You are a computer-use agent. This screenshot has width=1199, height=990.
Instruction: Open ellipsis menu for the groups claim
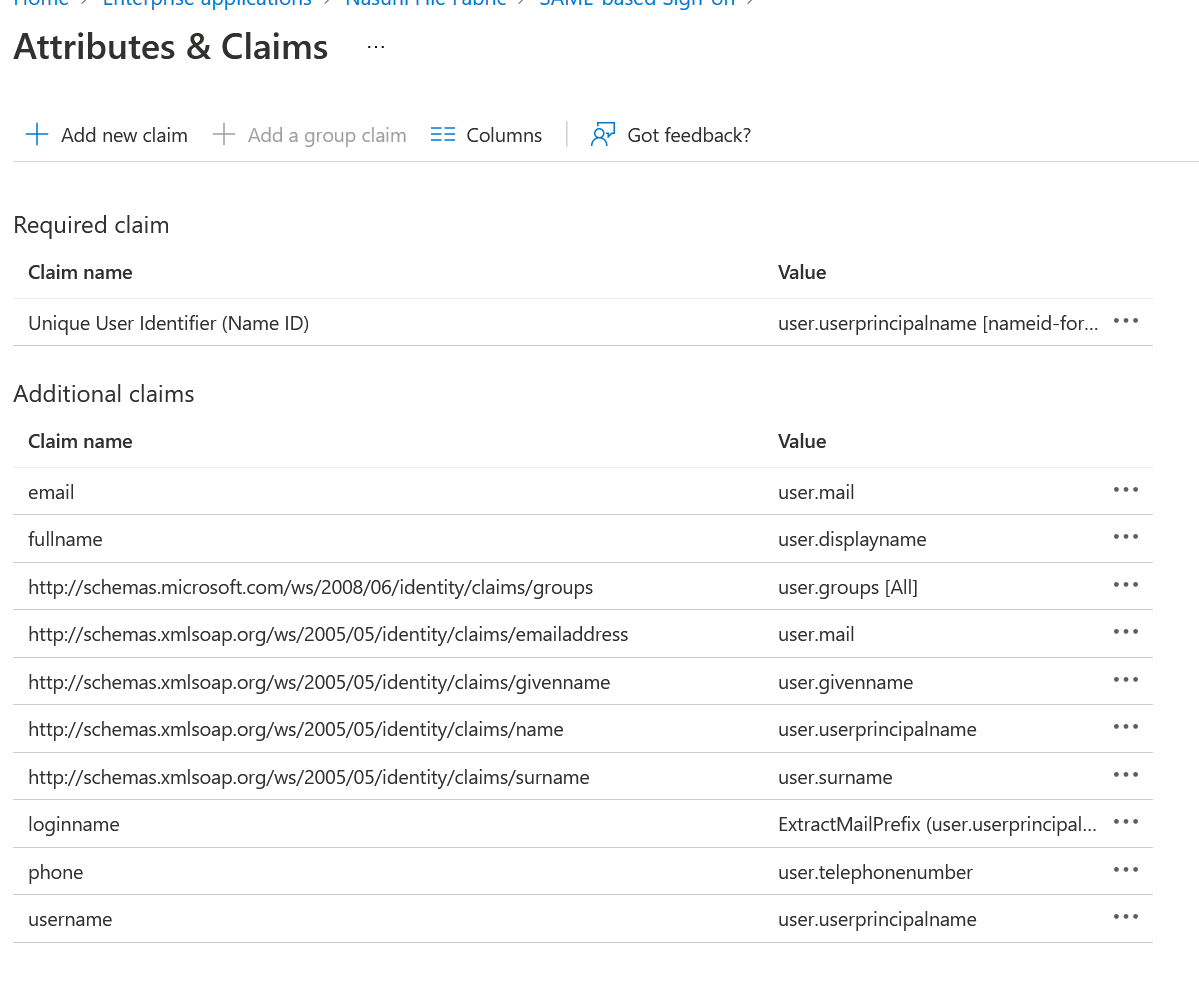click(x=1125, y=585)
